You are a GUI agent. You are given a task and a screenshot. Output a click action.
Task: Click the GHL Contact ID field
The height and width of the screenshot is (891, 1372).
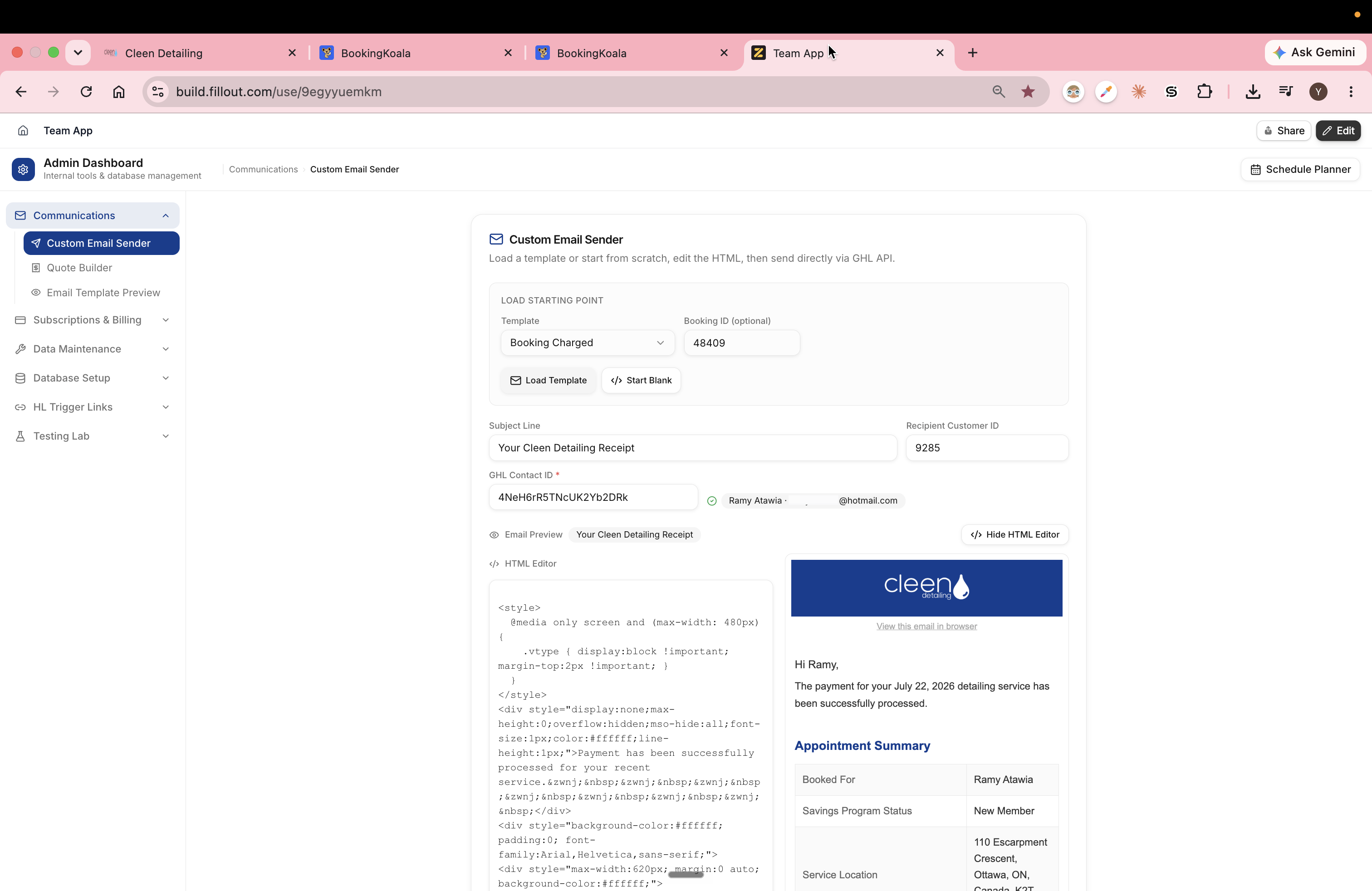pyautogui.click(x=593, y=497)
